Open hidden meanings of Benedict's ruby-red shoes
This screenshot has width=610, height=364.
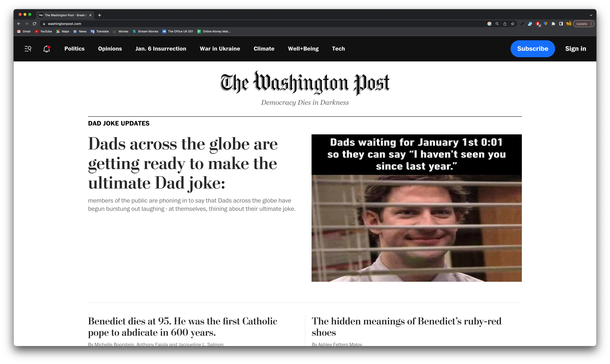point(407,327)
